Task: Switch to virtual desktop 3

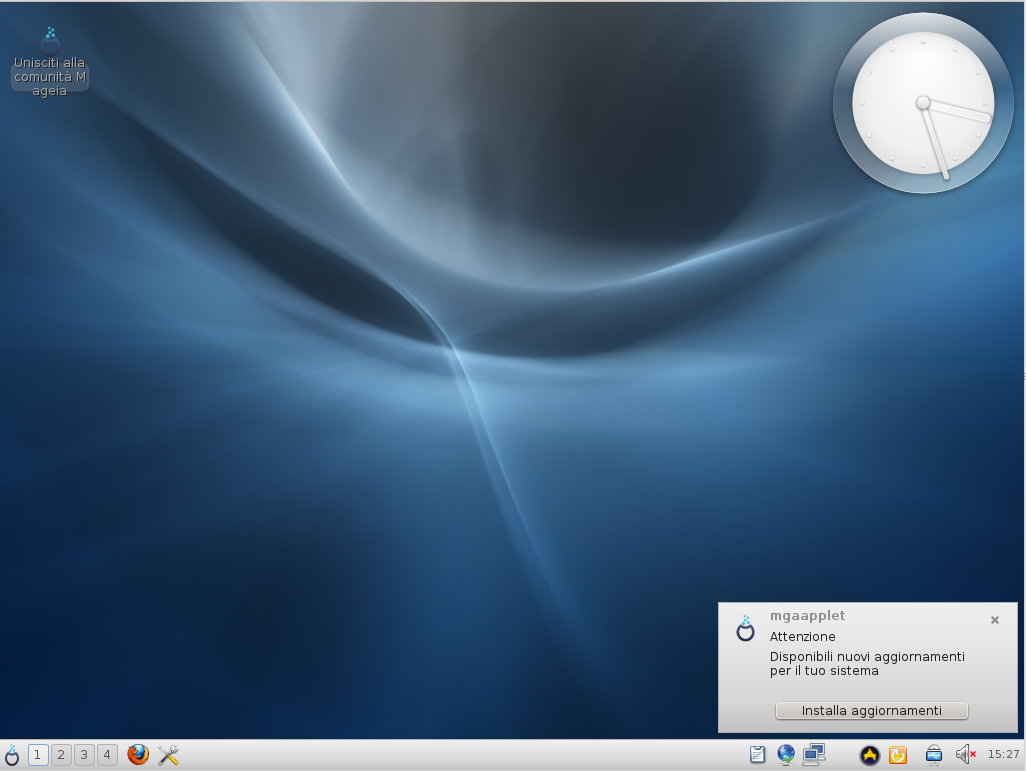Action: [x=84, y=755]
